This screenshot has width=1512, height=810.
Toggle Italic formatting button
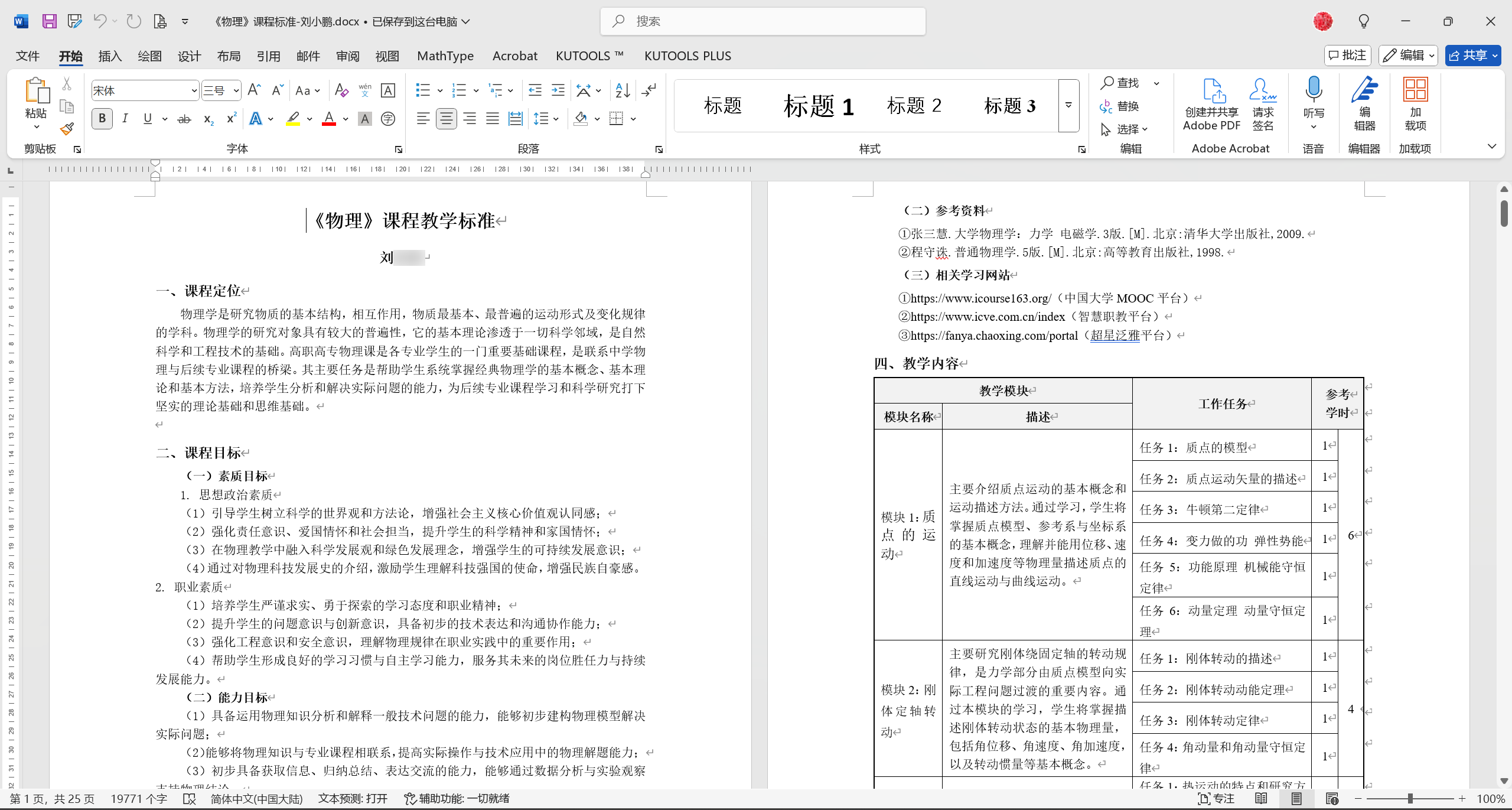point(125,119)
